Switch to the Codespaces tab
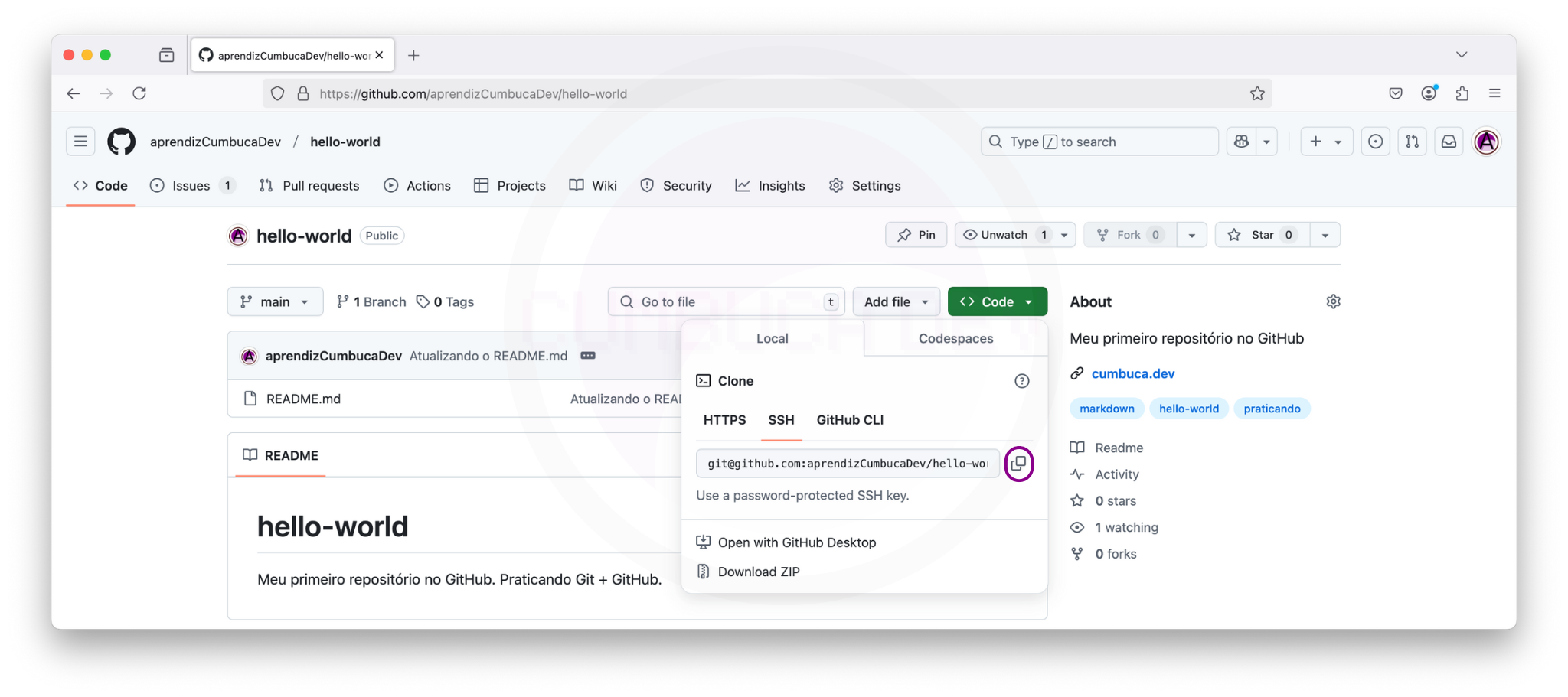The width and height of the screenshot is (1568, 697). click(x=955, y=338)
